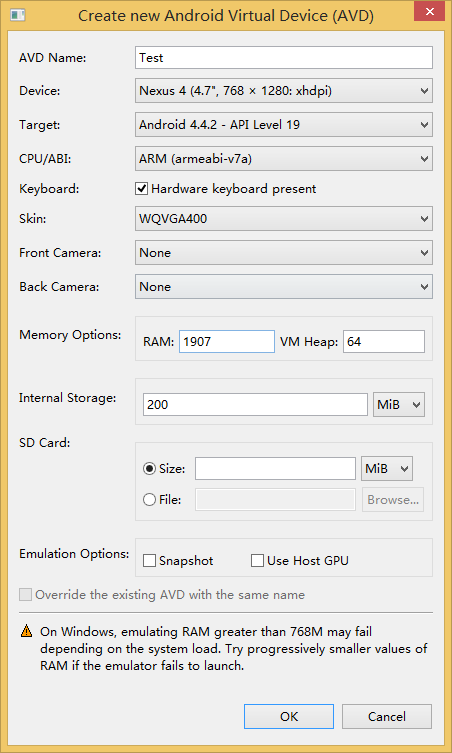The width and height of the screenshot is (452, 753).
Task: Open the CPU/ABI ARM dropdown
Action: click(x=284, y=158)
